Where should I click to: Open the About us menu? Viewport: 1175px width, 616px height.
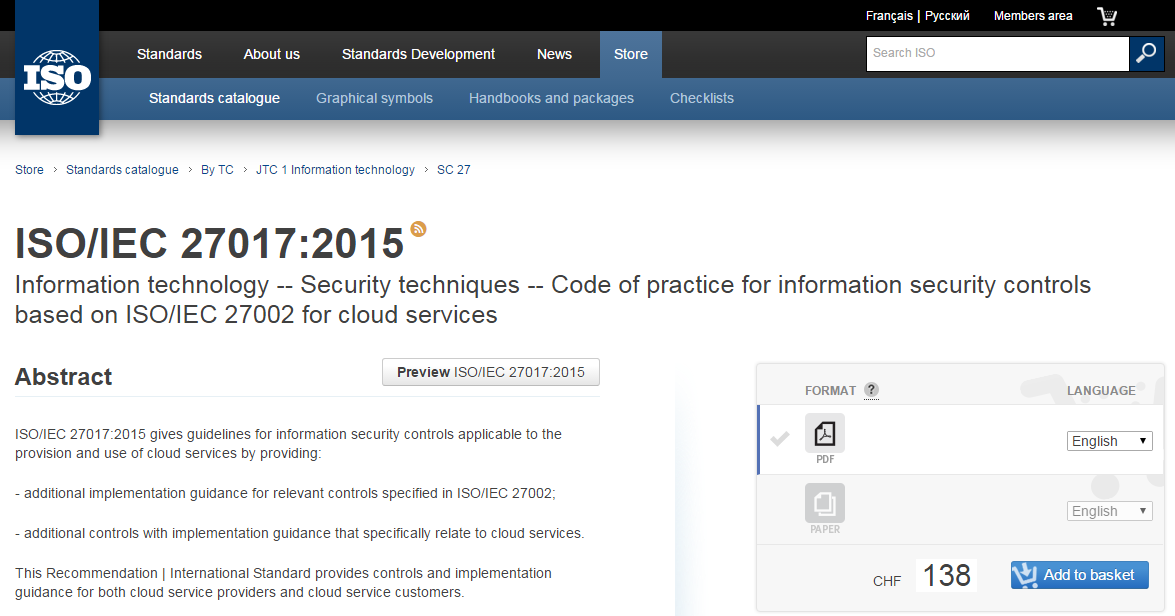(x=271, y=54)
